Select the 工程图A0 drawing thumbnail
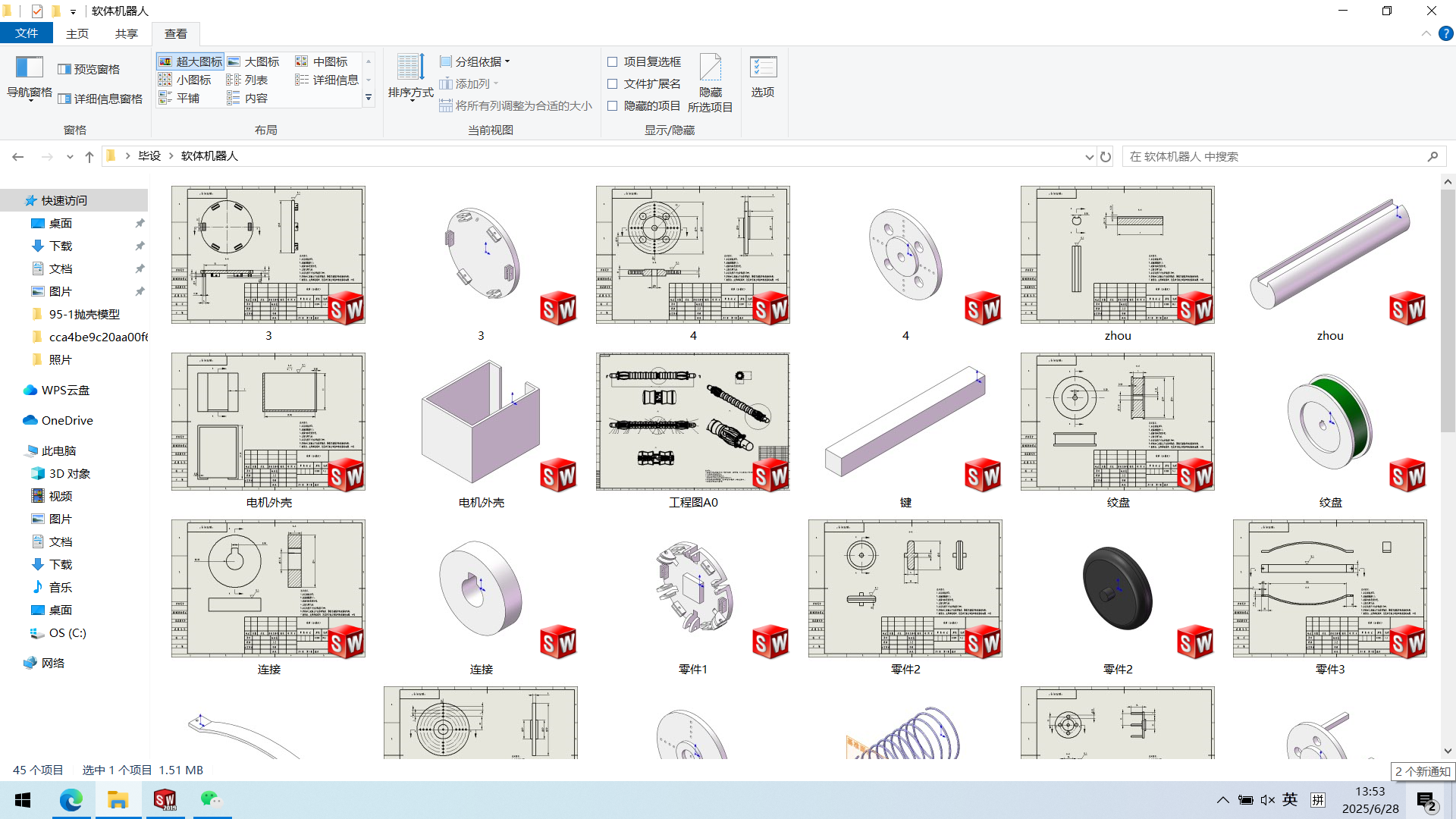The image size is (1456, 819). (x=692, y=422)
